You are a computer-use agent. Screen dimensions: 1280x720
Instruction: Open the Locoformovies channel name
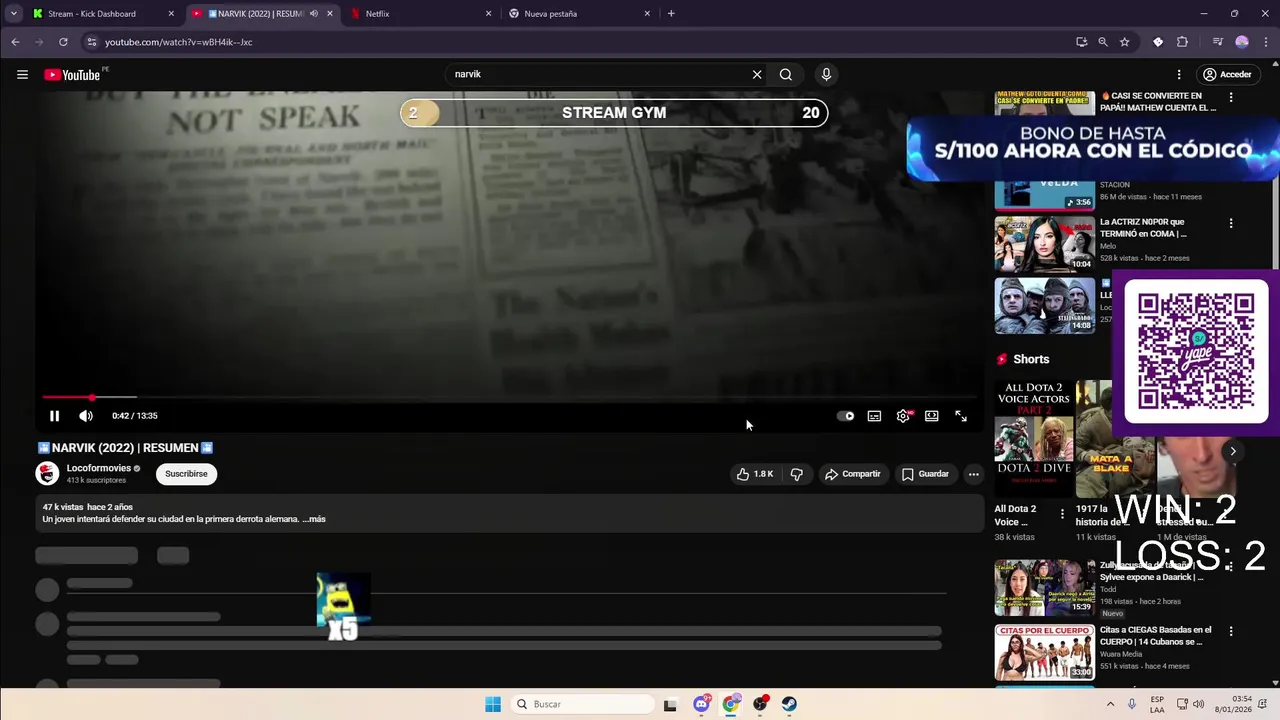pyautogui.click(x=99, y=468)
